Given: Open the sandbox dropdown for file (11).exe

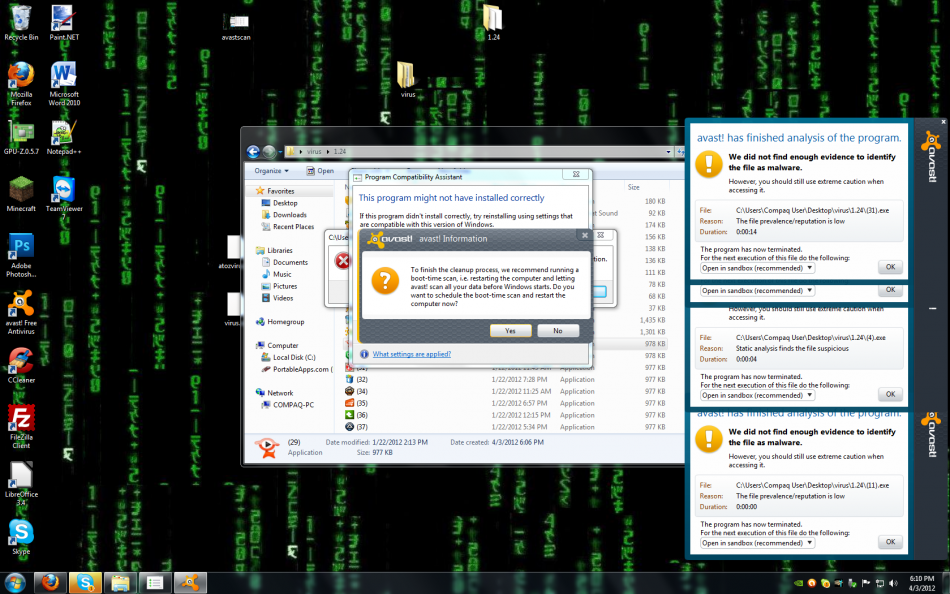Looking at the screenshot, I should coord(757,543).
